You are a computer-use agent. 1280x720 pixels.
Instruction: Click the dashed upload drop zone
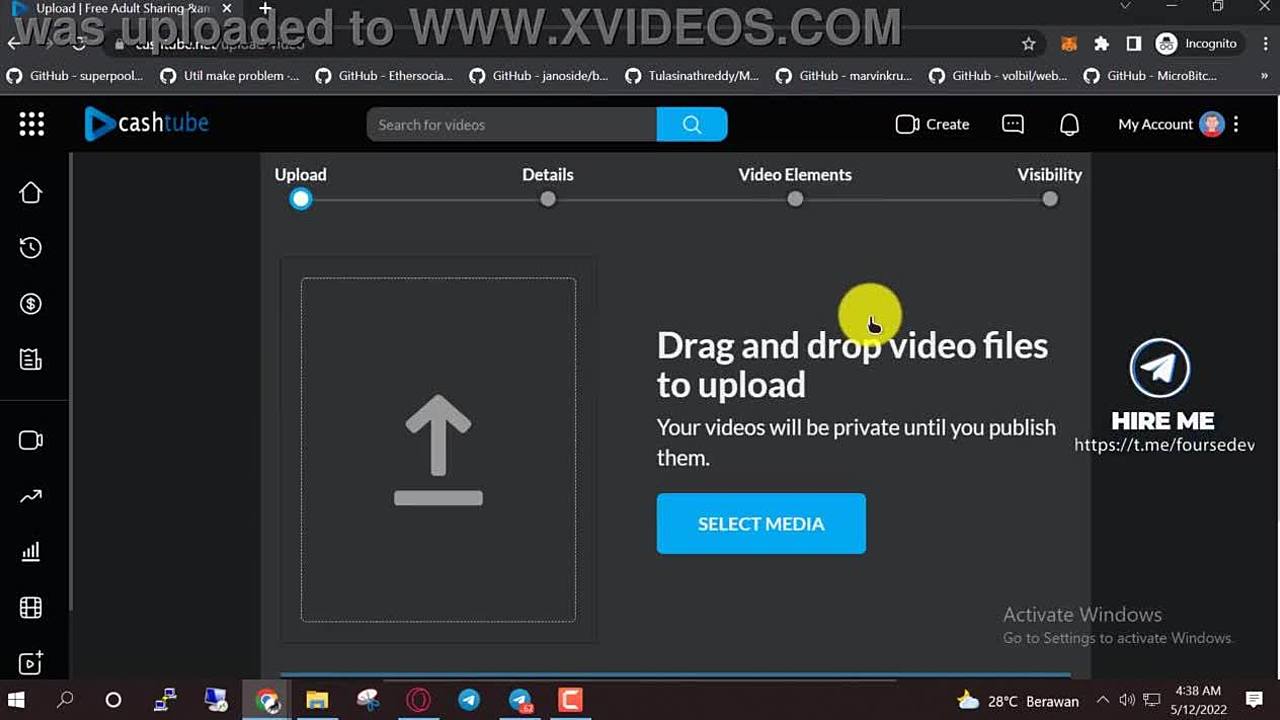pyautogui.click(x=438, y=450)
